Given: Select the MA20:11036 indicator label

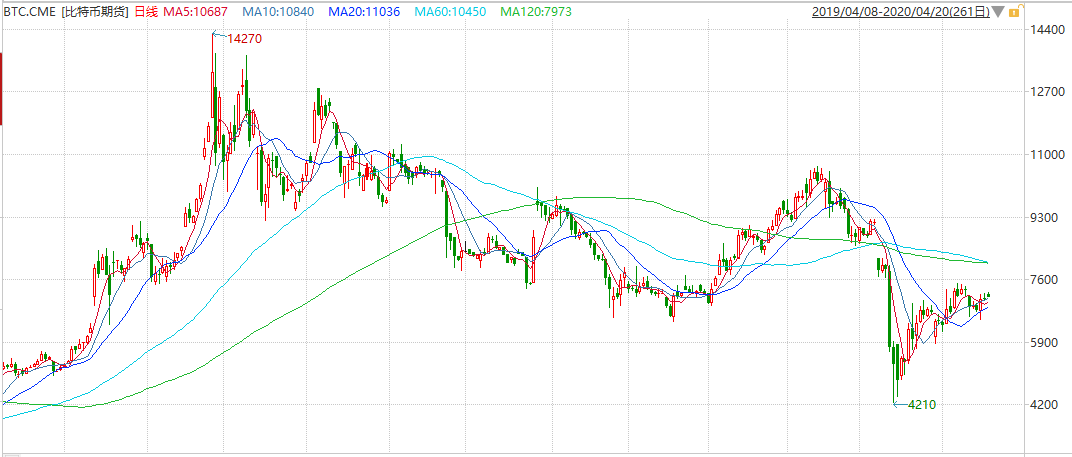Looking at the screenshot, I should click(x=364, y=12).
